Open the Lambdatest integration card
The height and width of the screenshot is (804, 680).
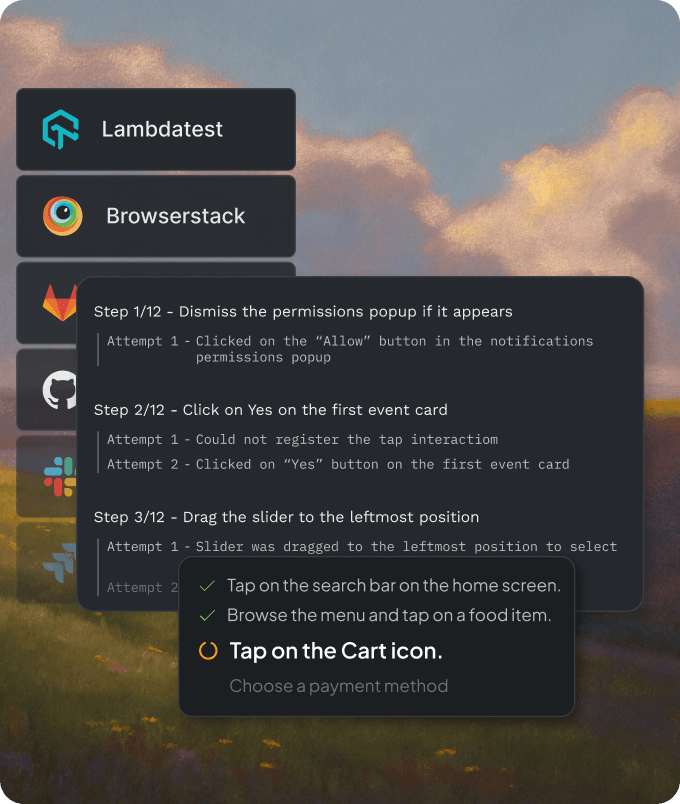[x=156, y=129]
